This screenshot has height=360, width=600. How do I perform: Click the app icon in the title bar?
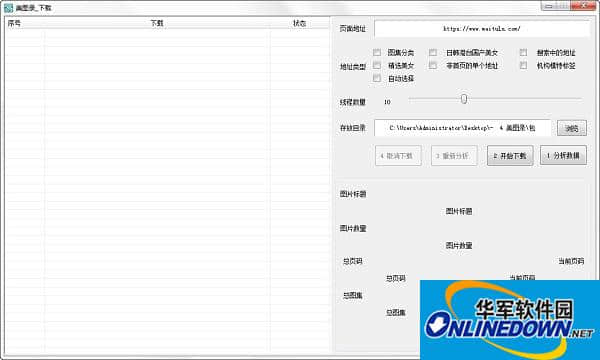tap(8, 8)
